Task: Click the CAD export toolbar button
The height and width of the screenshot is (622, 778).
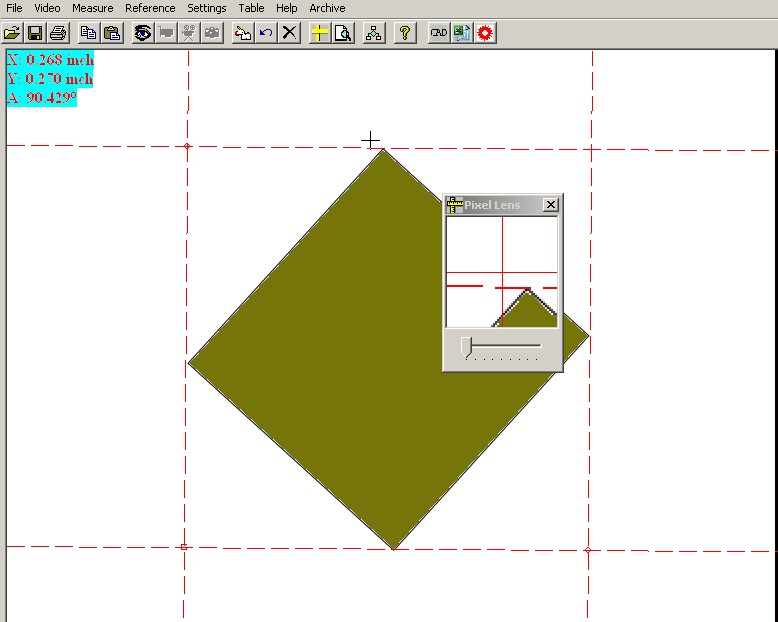Action: pos(438,33)
